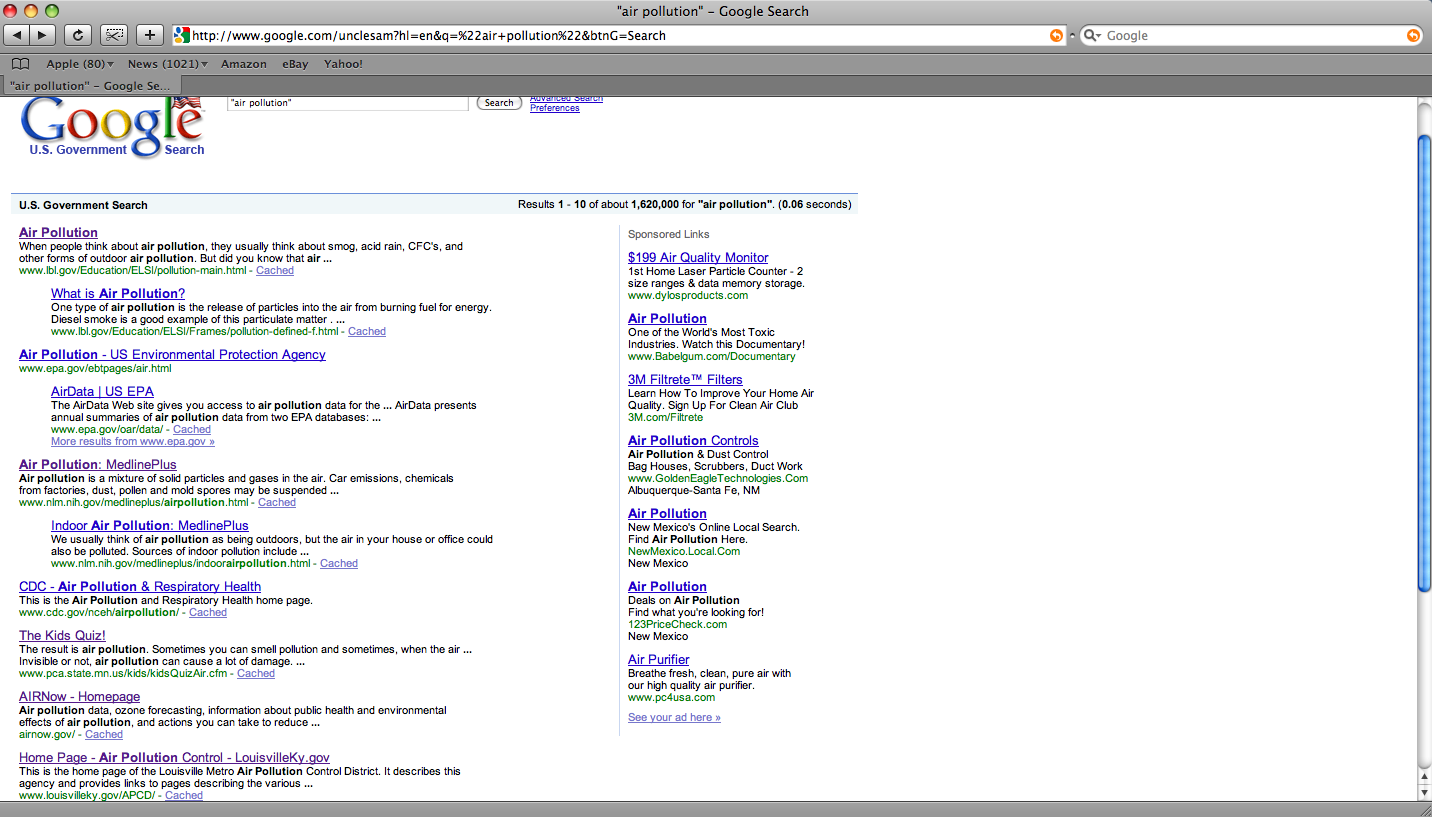Expand the Apple (80) bookmarks folder
Screen dimensions: 1432x817
[x=80, y=64]
